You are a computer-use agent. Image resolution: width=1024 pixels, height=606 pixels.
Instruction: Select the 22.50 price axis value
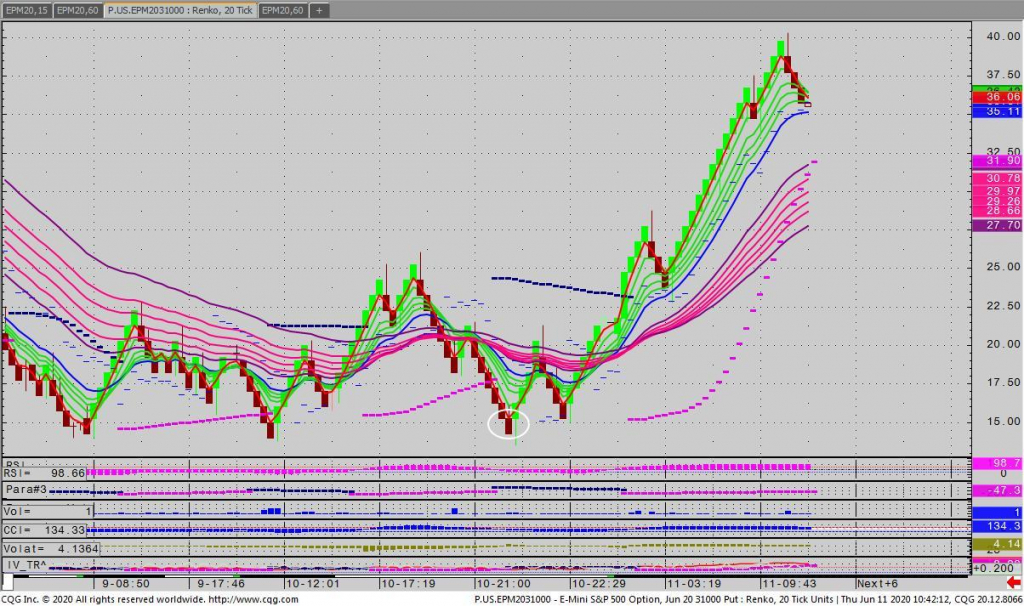point(1003,306)
